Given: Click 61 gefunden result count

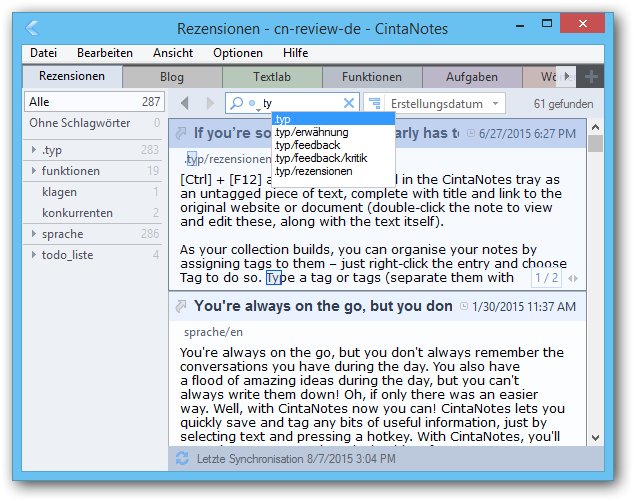Looking at the screenshot, I should pyautogui.click(x=563, y=104).
